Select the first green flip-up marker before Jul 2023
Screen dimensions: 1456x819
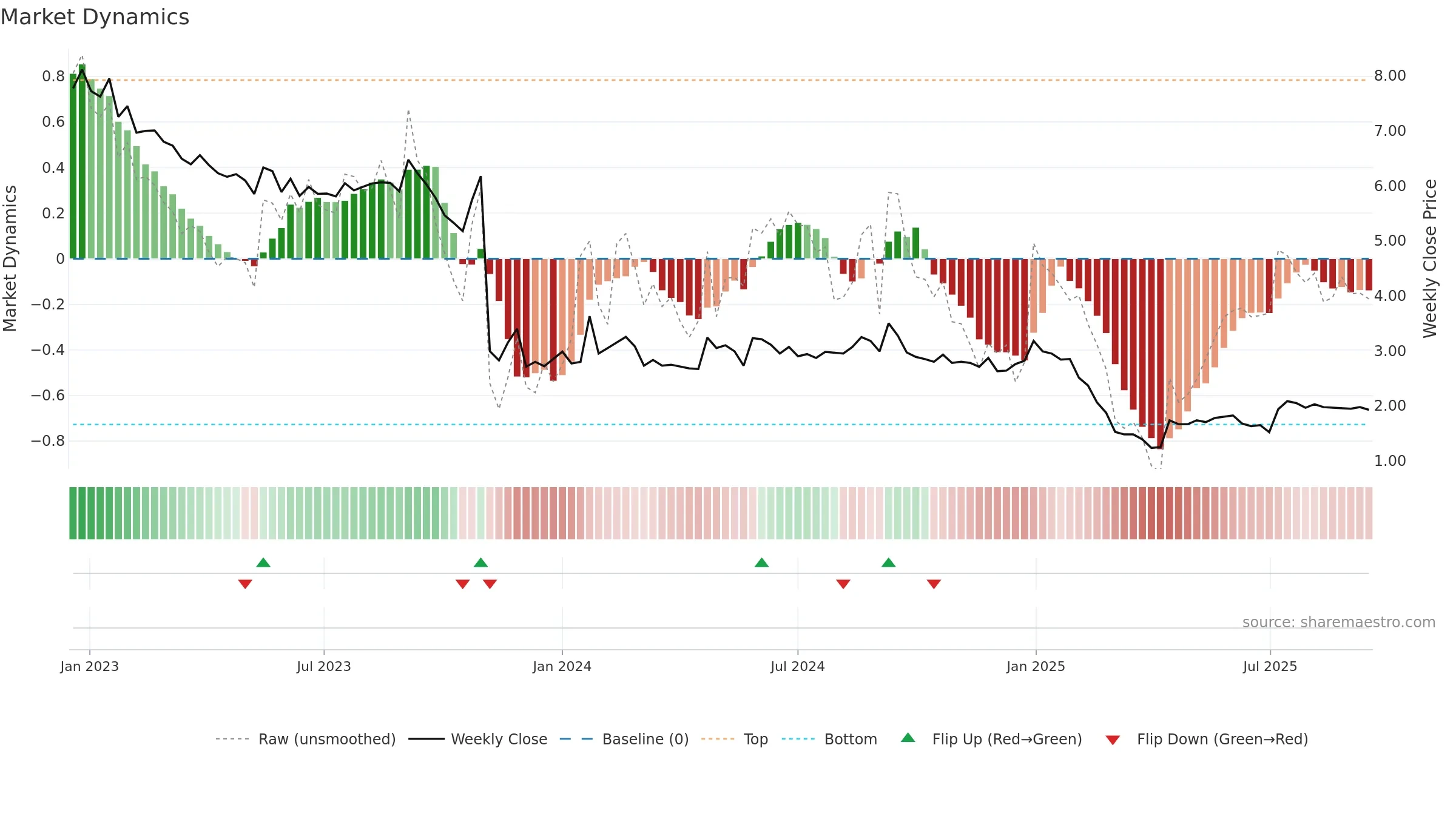[263, 562]
